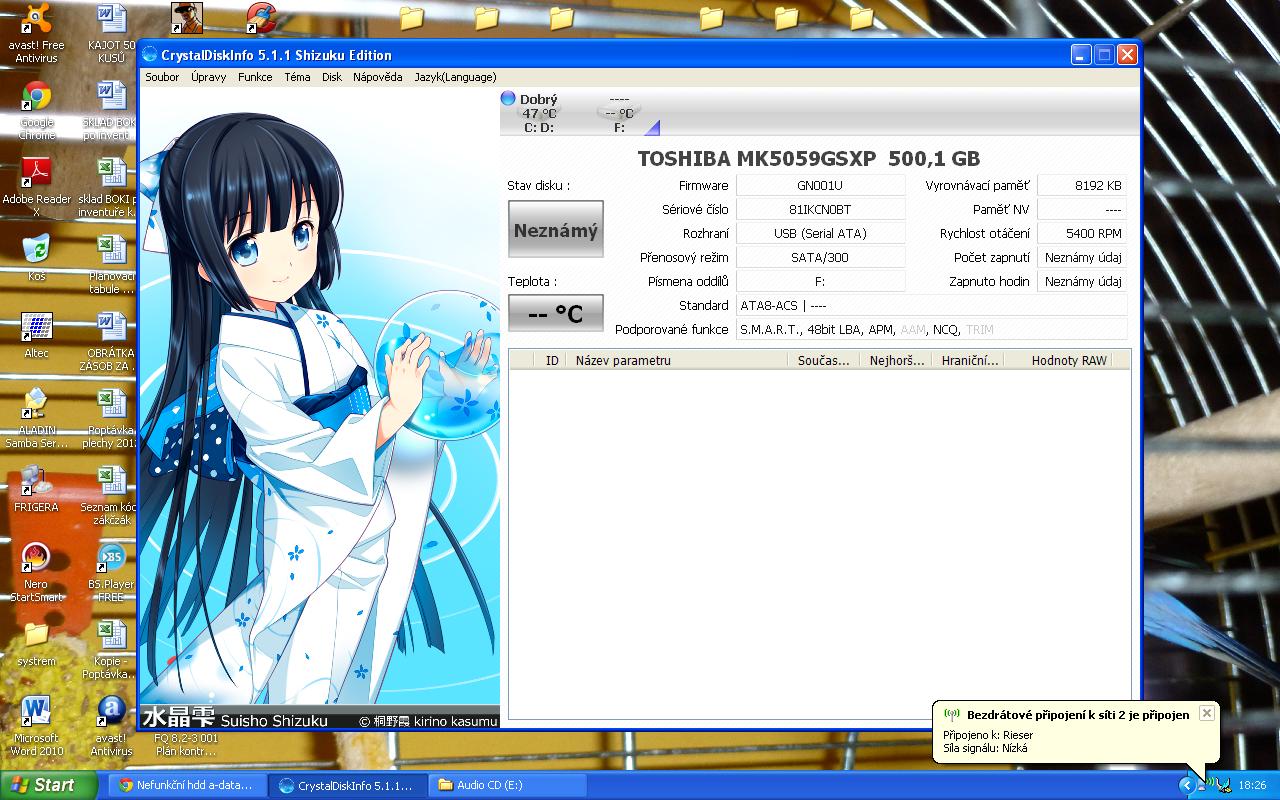This screenshot has height=800, width=1280.
Task: Open the Soubor menu
Action: point(162,77)
